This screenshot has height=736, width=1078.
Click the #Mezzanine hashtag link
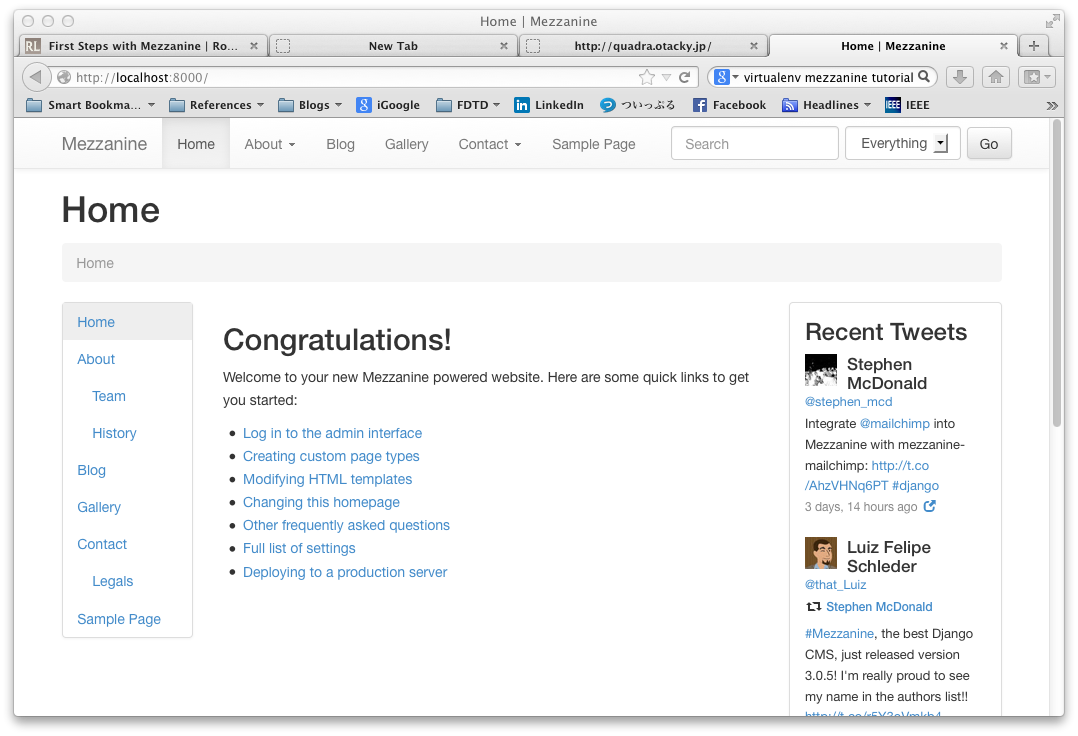839,634
